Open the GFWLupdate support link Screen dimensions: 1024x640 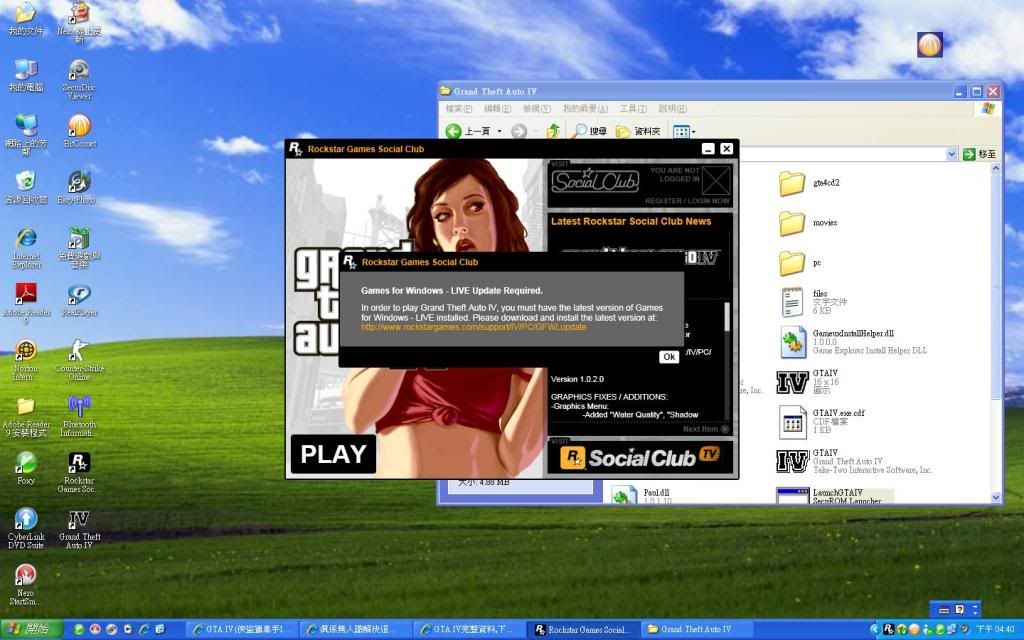[474, 327]
